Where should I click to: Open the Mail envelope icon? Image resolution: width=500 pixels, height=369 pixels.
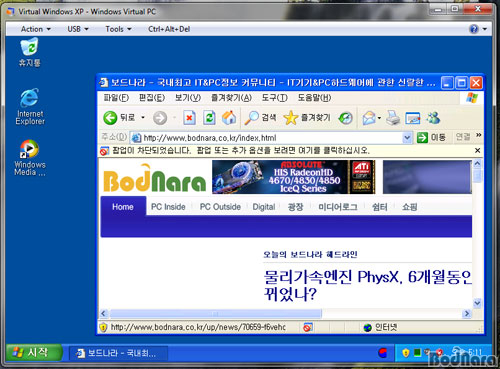(x=369, y=118)
